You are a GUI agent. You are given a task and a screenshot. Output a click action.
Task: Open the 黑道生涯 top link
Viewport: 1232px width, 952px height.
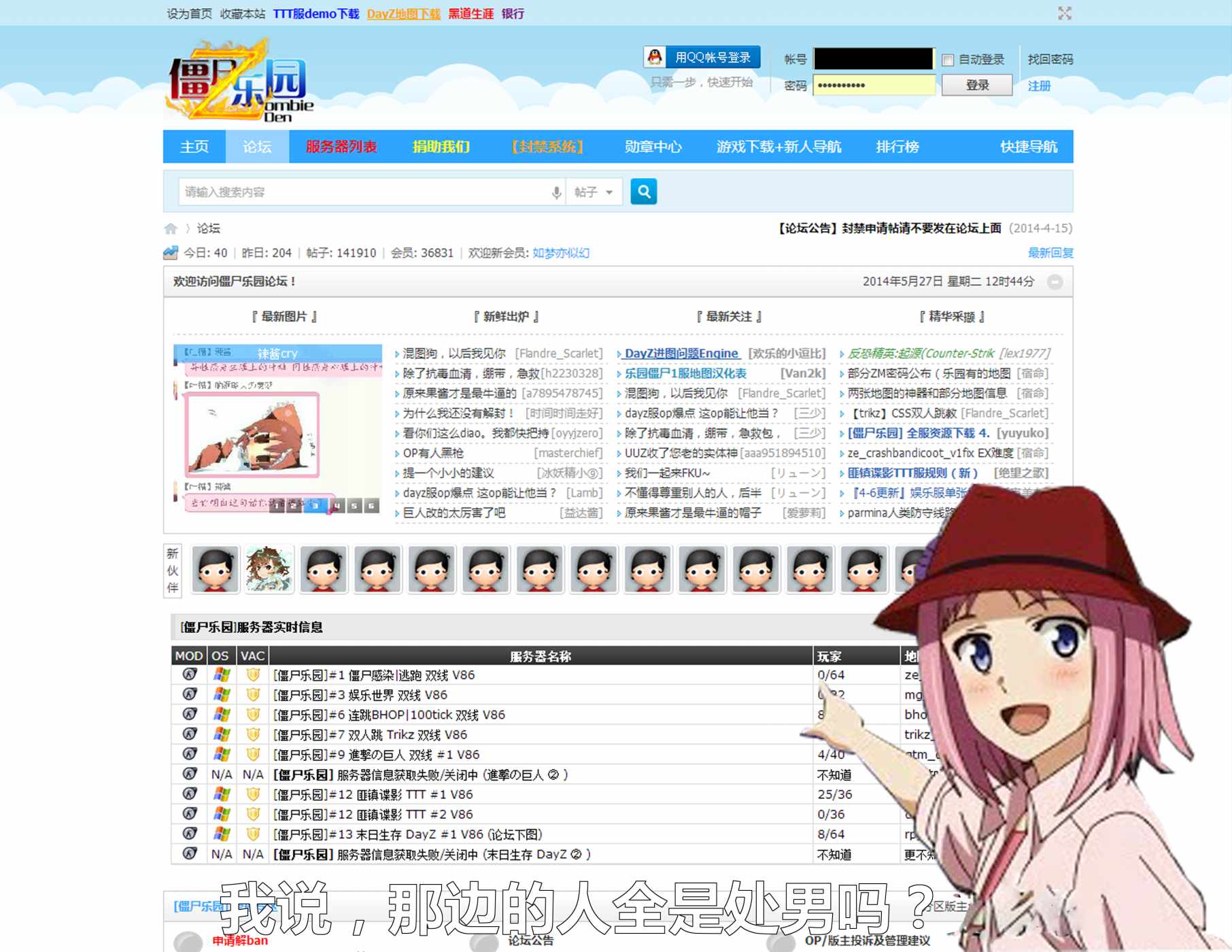coord(470,14)
